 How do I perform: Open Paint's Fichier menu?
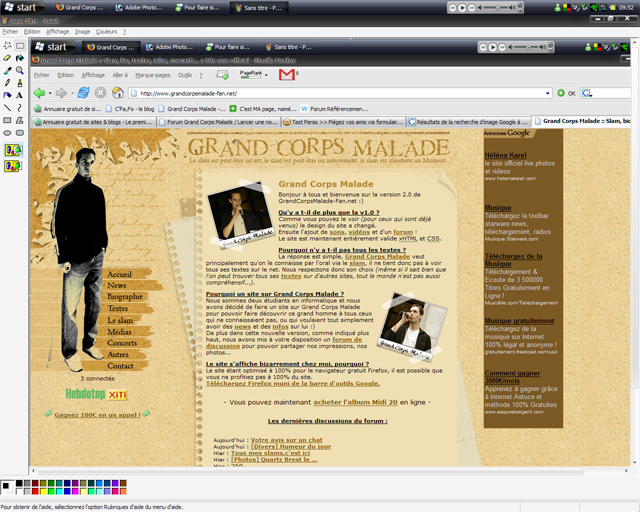coord(10,31)
